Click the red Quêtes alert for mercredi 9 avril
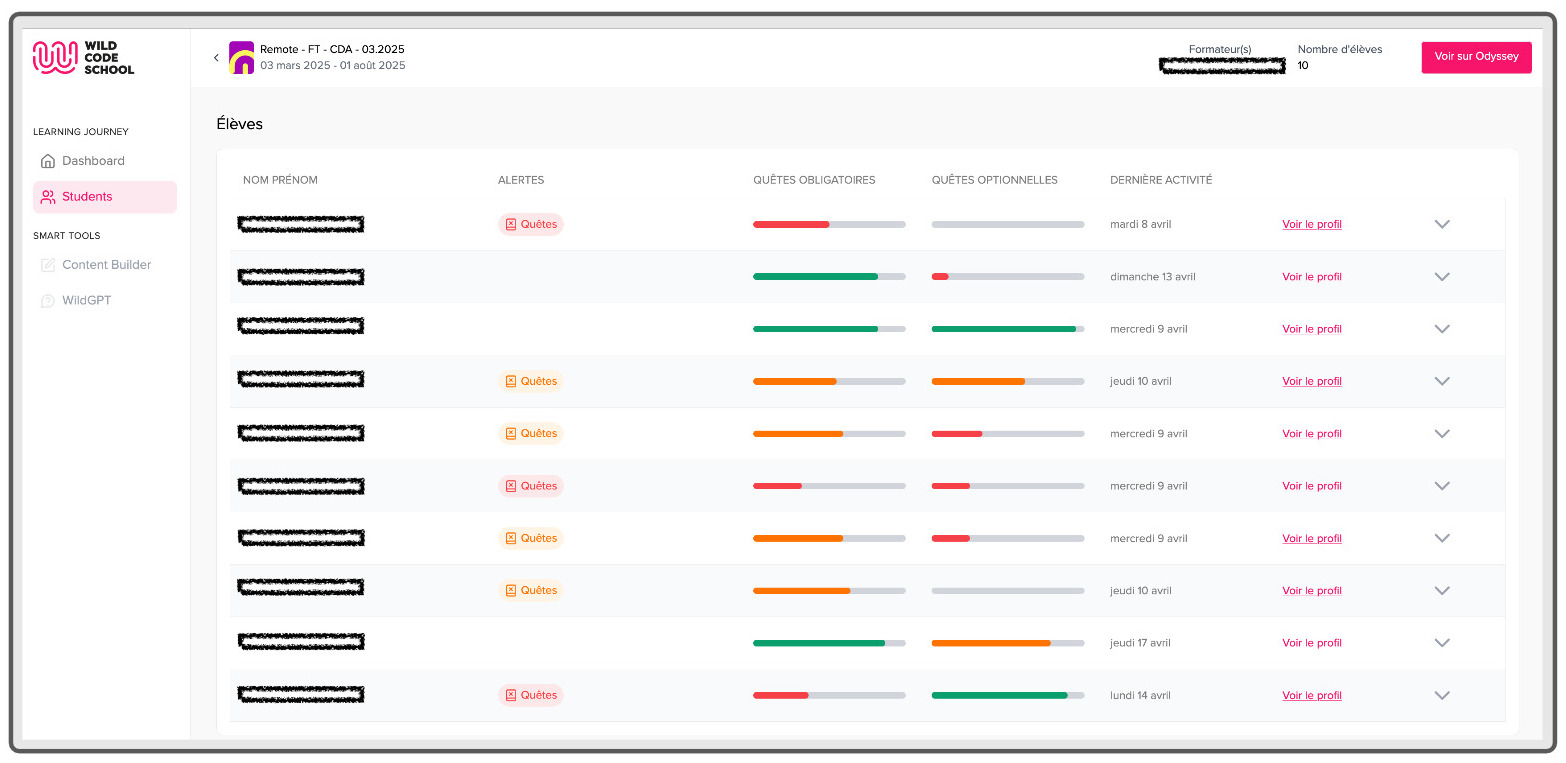Viewport: 1566px width, 763px height. coord(531,486)
